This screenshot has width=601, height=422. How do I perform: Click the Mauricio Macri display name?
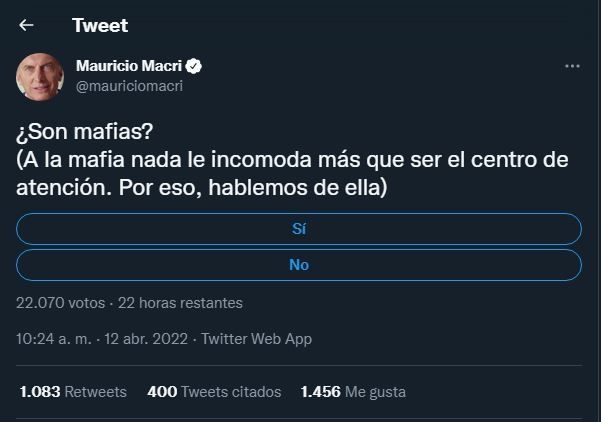click(129, 66)
